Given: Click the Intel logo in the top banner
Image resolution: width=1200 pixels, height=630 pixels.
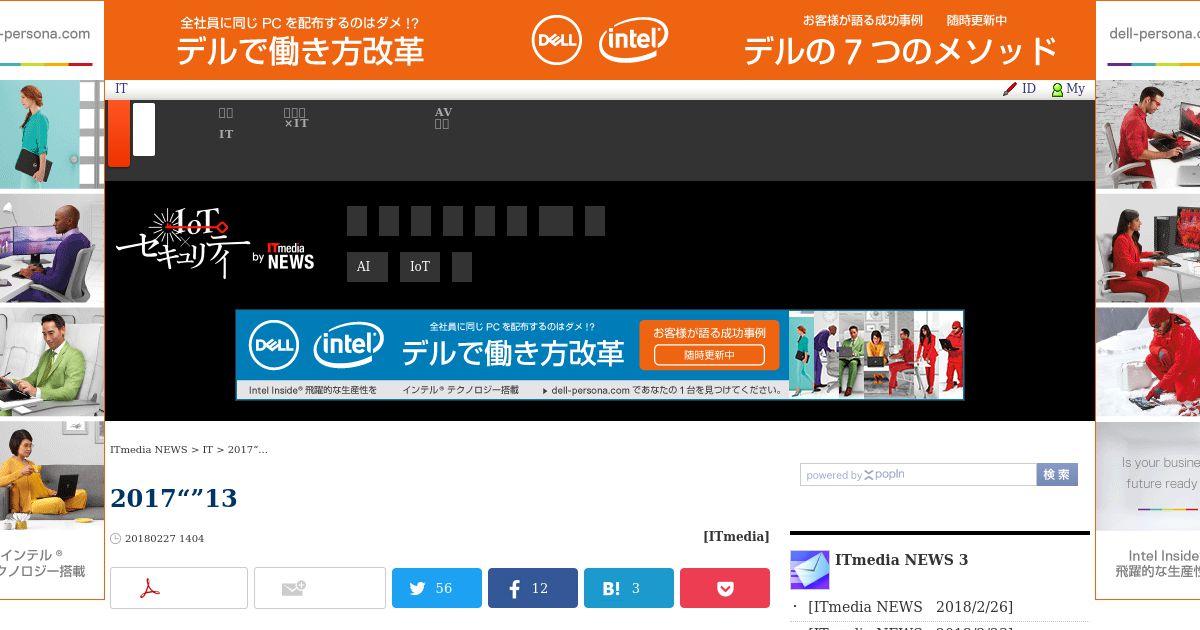Looking at the screenshot, I should point(633,40).
